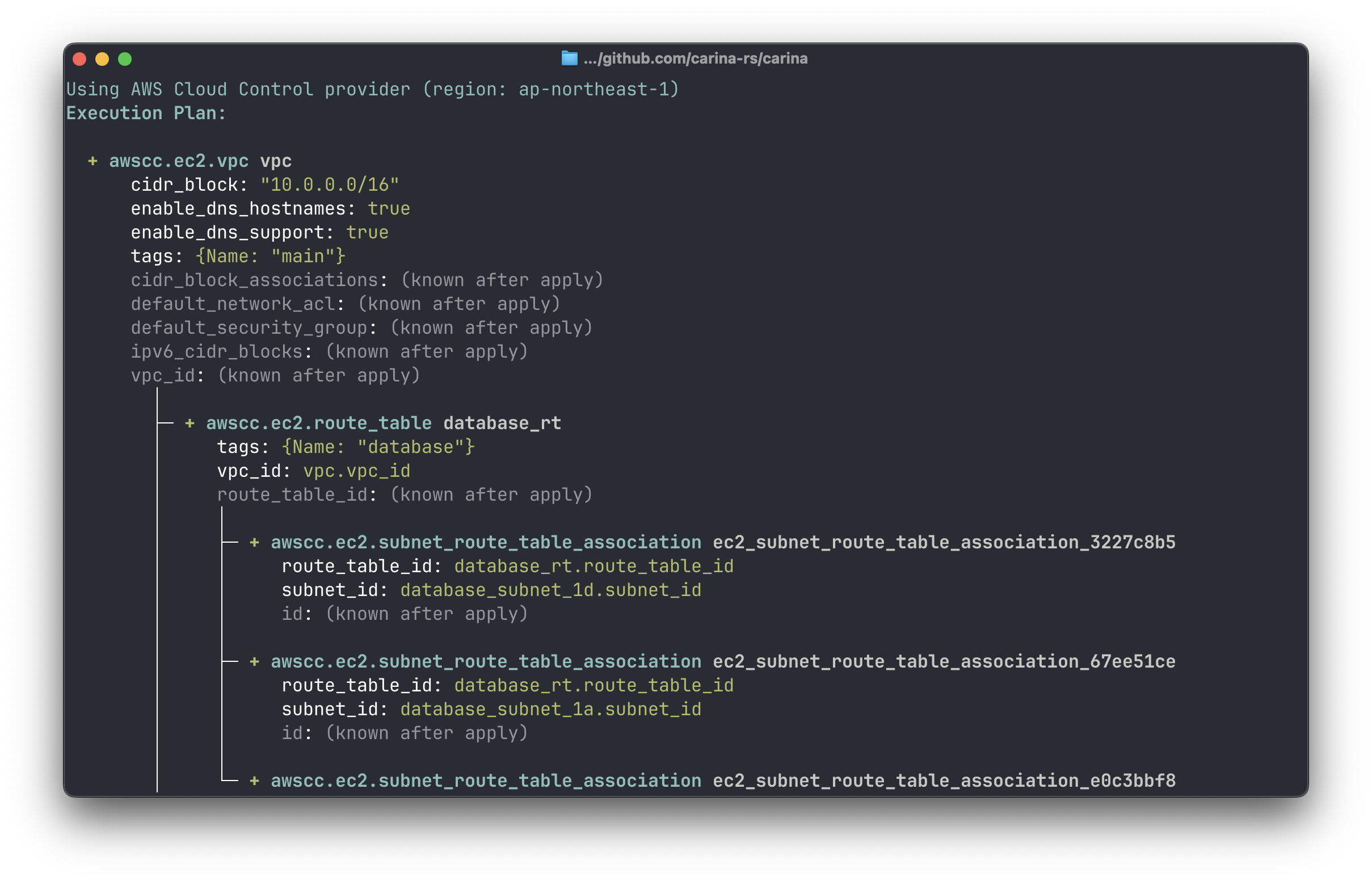This screenshot has width=1372, height=881.
Task: Click plus sign beside association_3227c8b5 resource
Action: 254,542
